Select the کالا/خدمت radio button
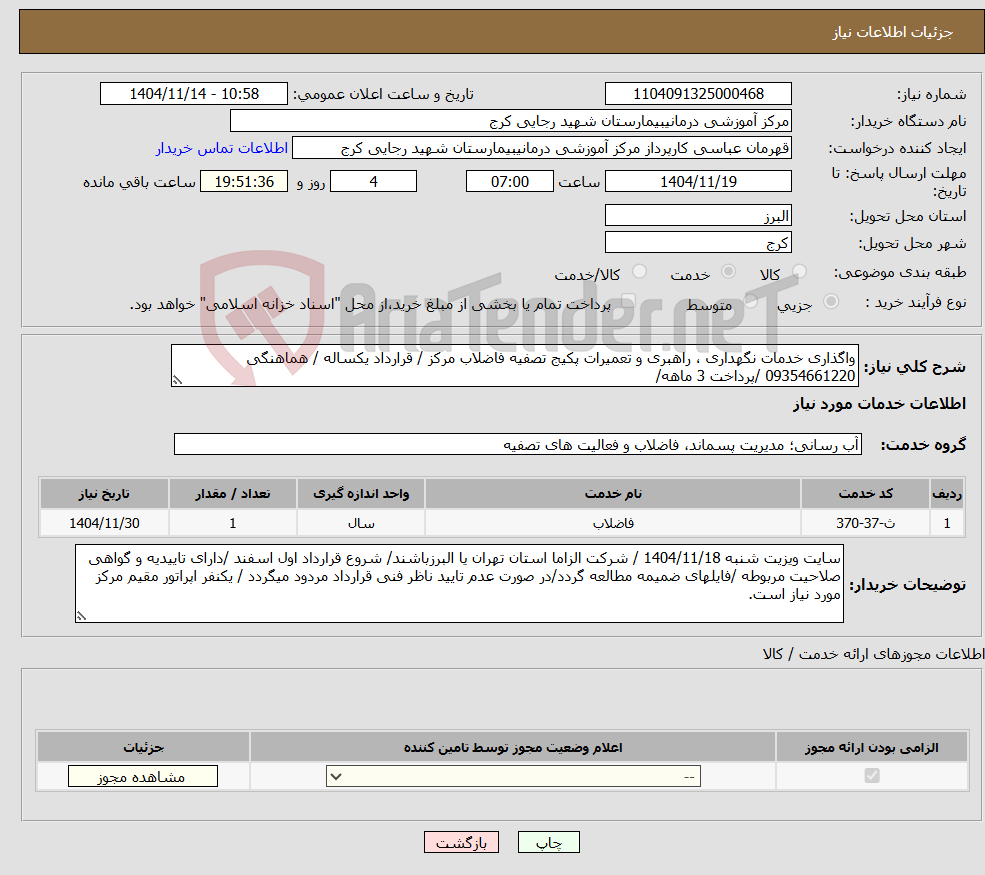This screenshot has width=985, height=875. [x=639, y=271]
